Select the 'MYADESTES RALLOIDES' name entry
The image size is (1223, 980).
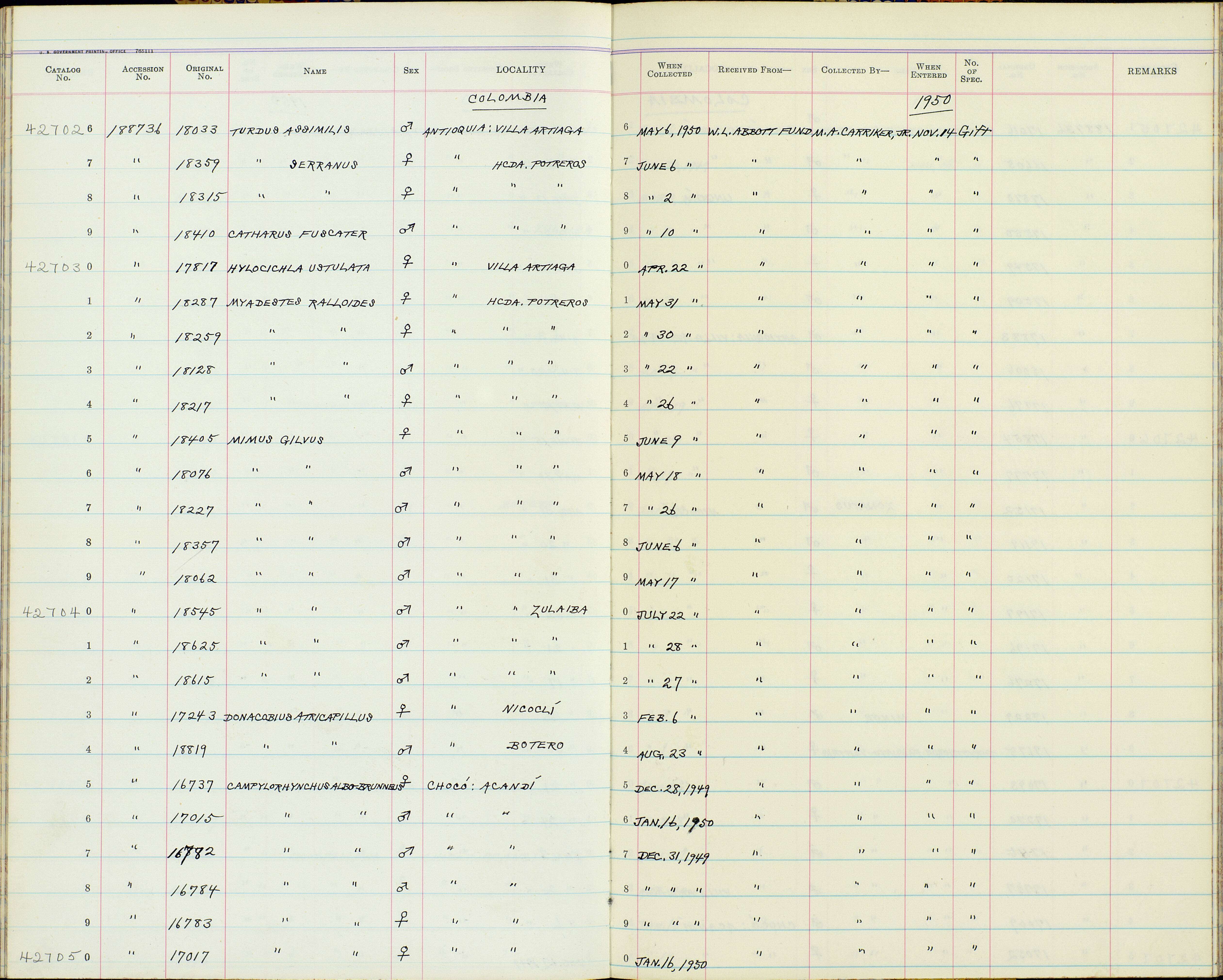click(301, 302)
